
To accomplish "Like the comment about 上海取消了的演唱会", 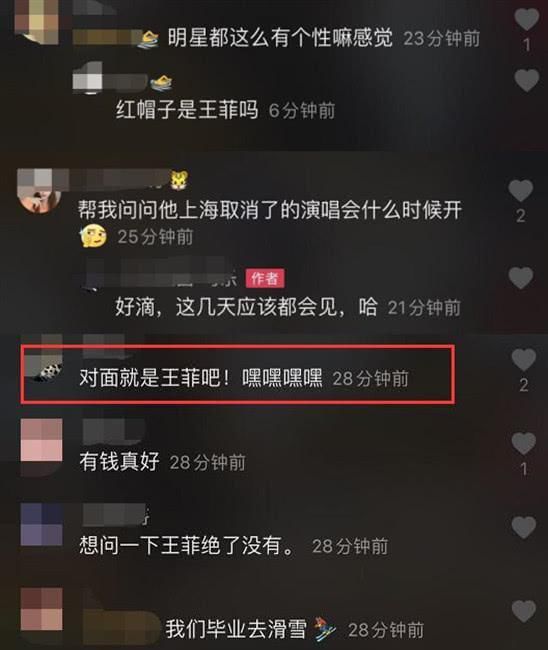I will [521, 191].
